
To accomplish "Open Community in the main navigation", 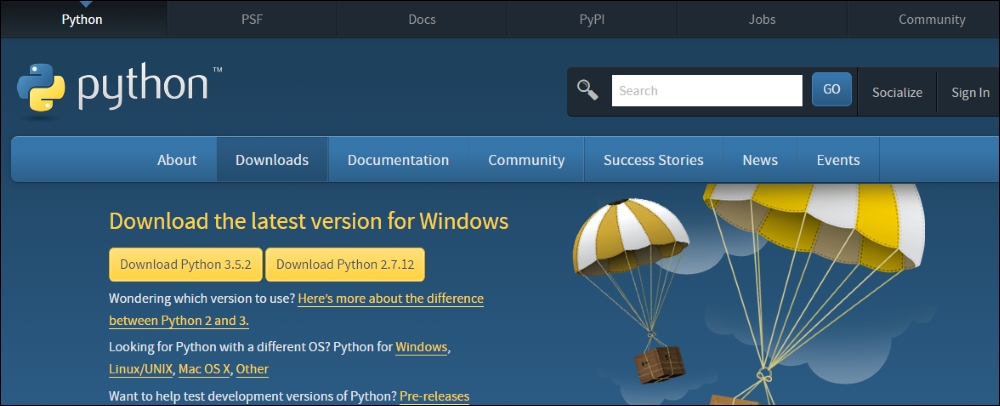I will pyautogui.click(x=526, y=160).
